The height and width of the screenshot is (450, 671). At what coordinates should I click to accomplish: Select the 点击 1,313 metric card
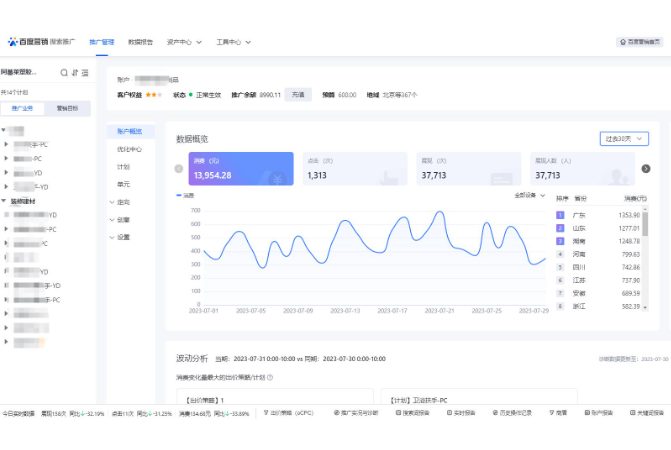[355, 169]
